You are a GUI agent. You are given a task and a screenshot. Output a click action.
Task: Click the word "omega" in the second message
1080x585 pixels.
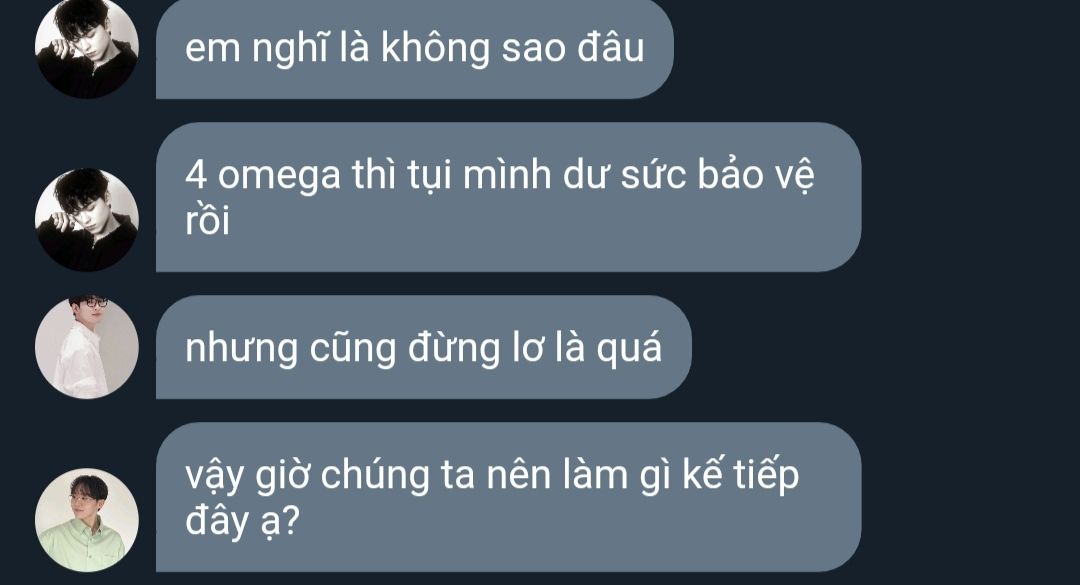[x=279, y=176]
